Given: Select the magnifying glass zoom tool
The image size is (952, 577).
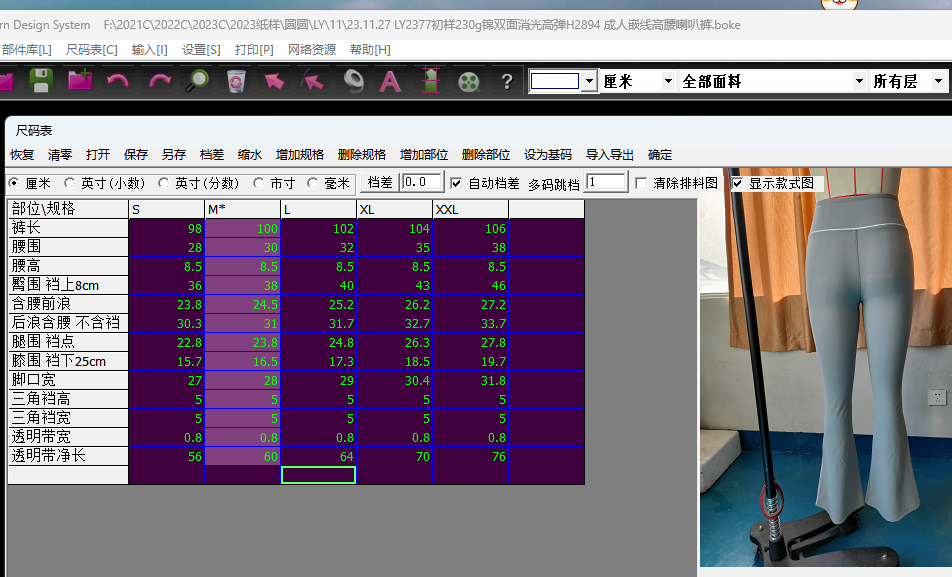Looking at the screenshot, I should pos(197,80).
